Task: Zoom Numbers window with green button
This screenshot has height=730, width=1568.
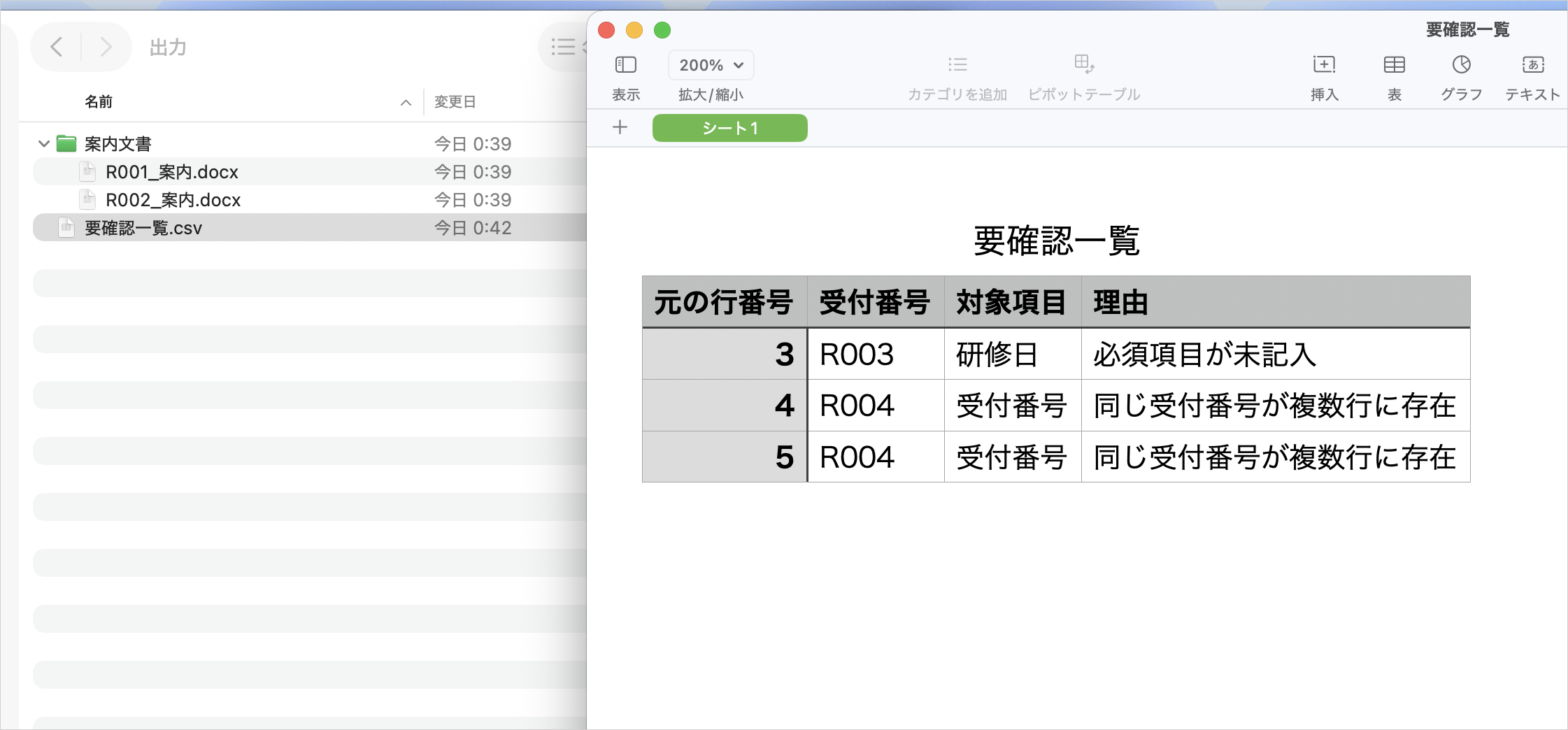Action: click(x=662, y=30)
